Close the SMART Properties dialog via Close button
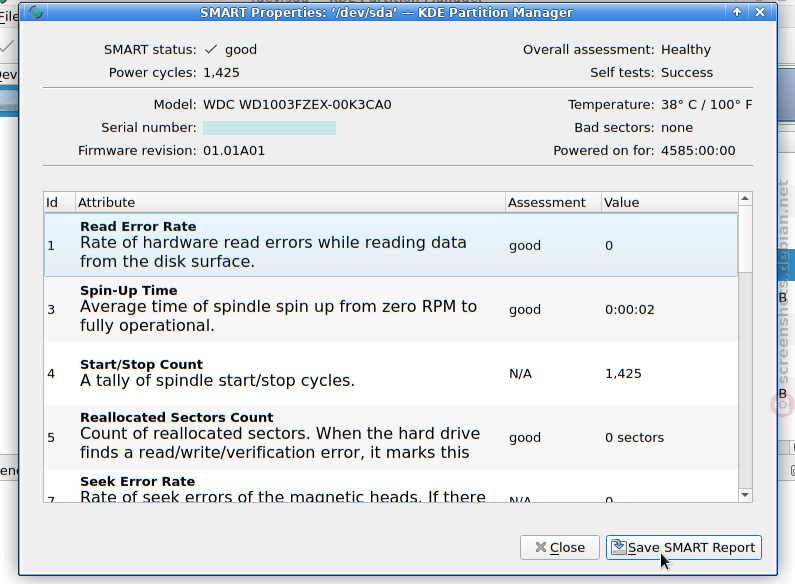The width and height of the screenshot is (795, 584). (560, 548)
